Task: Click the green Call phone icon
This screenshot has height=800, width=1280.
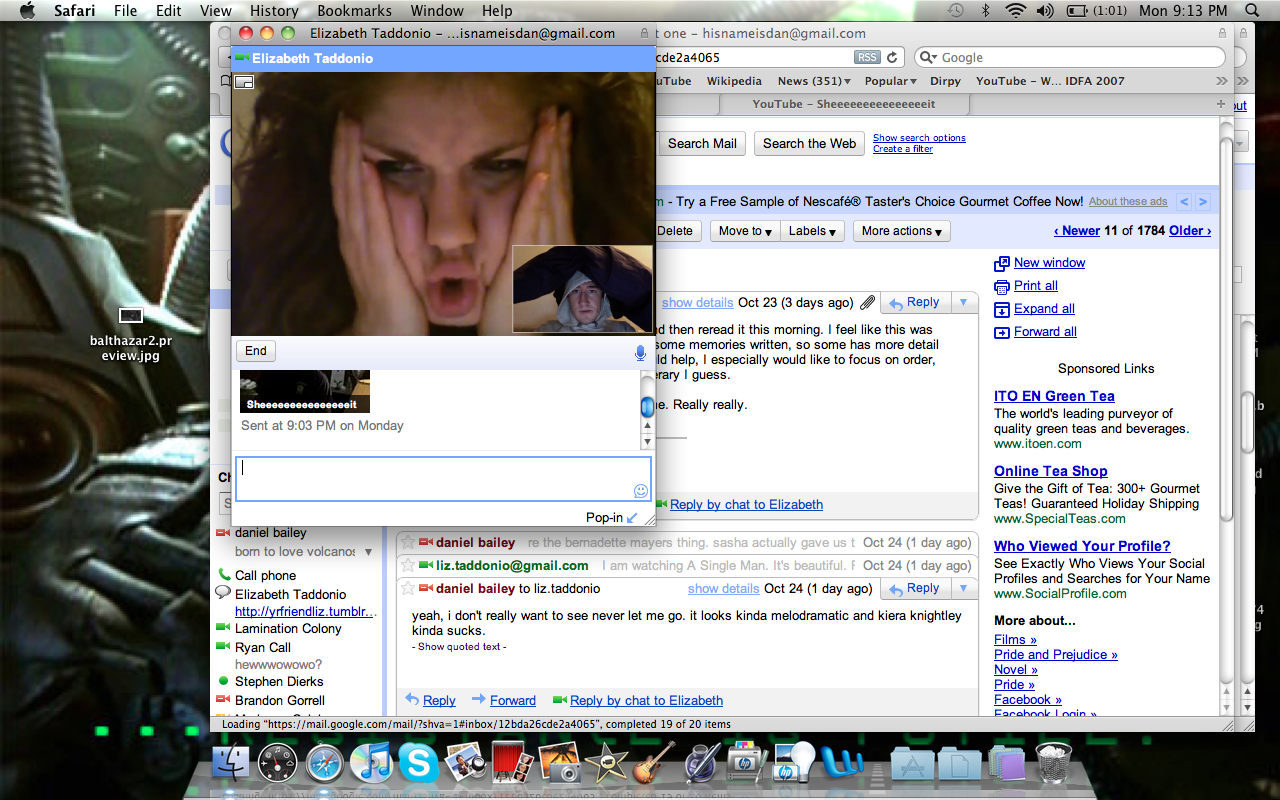Action: coord(224,575)
